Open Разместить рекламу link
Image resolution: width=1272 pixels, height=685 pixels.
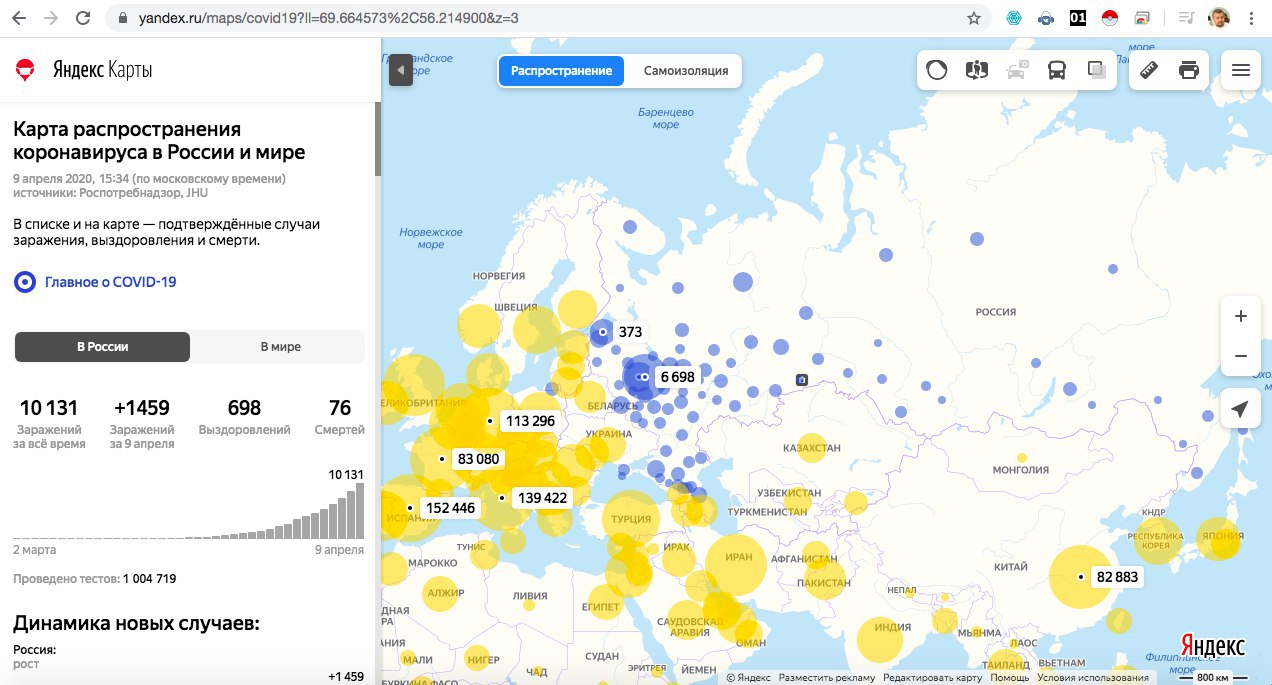point(827,678)
